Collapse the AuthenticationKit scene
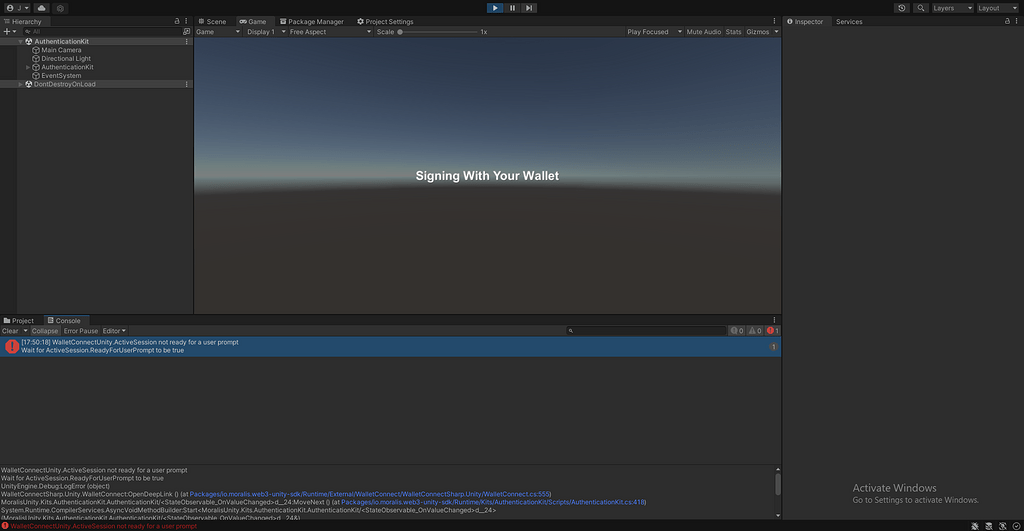Viewport: 1024px width, 531px height. (x=20, y=41)
